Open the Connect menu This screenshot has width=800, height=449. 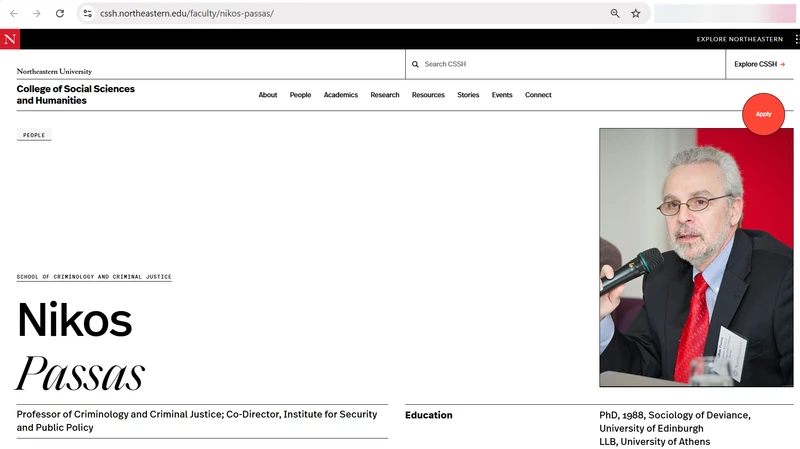(x=538, y=95)
